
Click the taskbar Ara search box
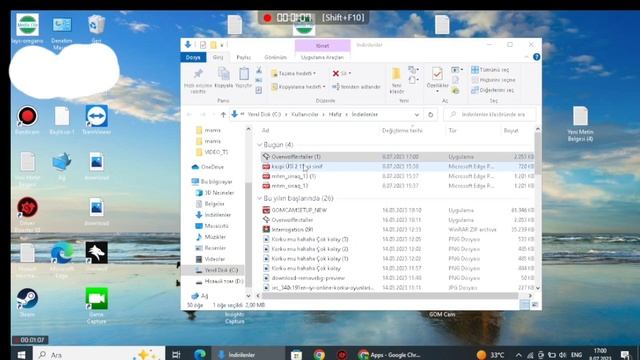tap(99, 354)
